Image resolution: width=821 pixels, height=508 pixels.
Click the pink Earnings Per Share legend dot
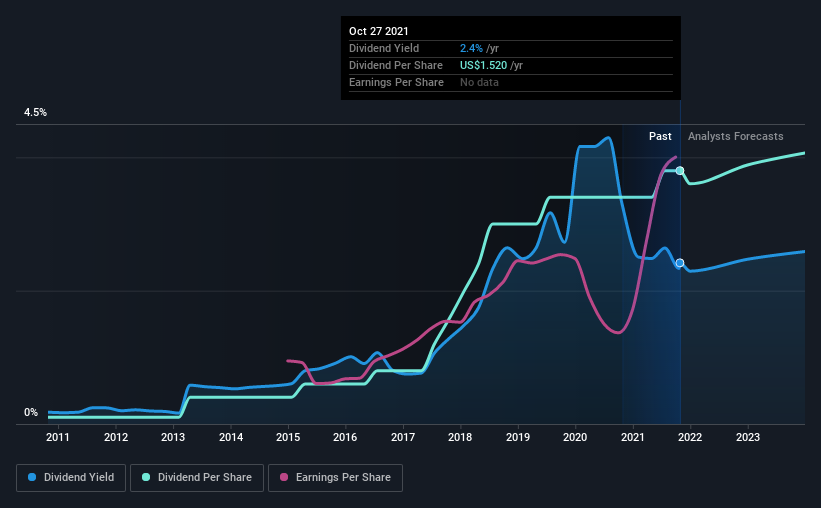[284, 477]
